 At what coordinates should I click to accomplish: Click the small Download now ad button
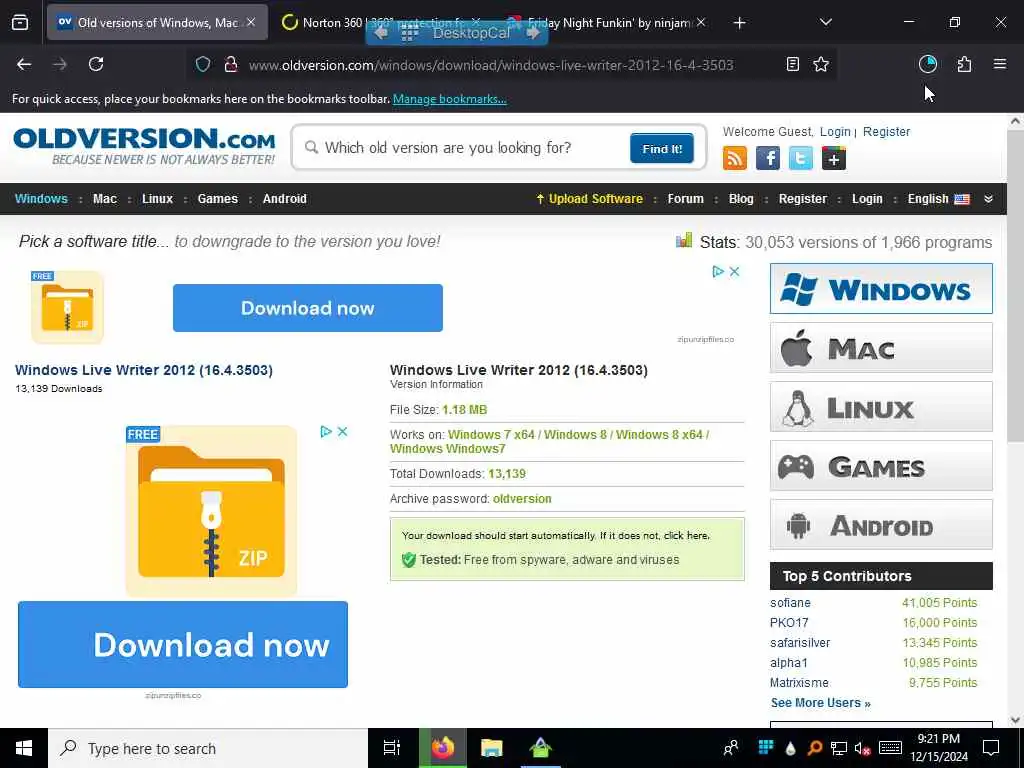(x=308, y=308)
